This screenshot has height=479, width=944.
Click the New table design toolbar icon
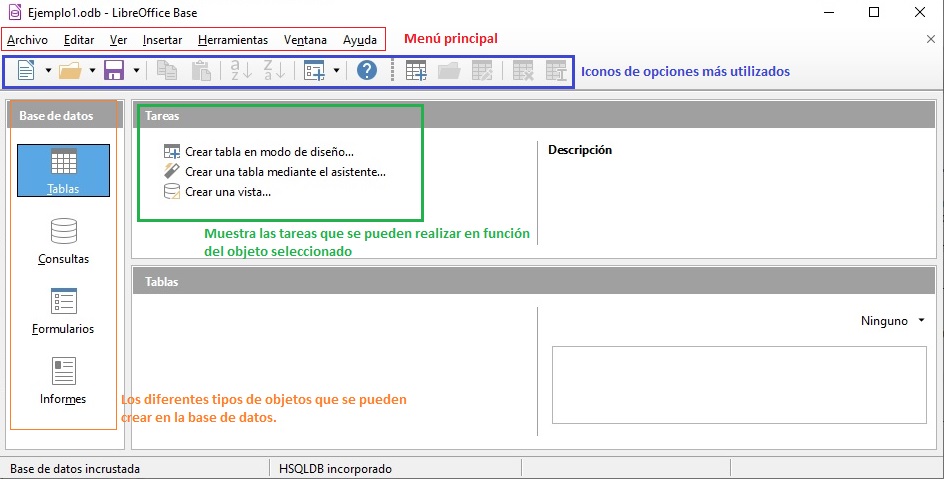point(416,71)
